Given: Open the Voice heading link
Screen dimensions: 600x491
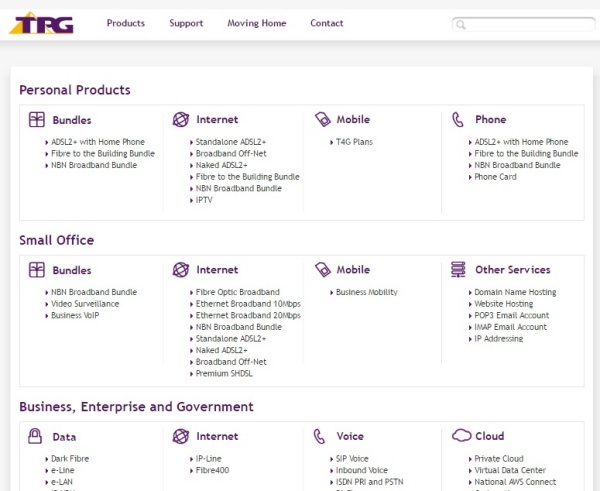Looking at the screenshot, I should coord(350,436).
